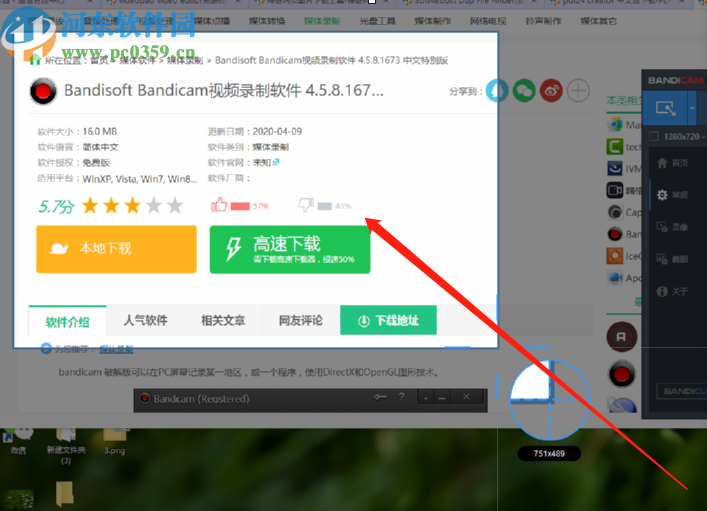Open the 3.png file on the desktop
This screenshot has height=511, width=707.
point(115,441)
